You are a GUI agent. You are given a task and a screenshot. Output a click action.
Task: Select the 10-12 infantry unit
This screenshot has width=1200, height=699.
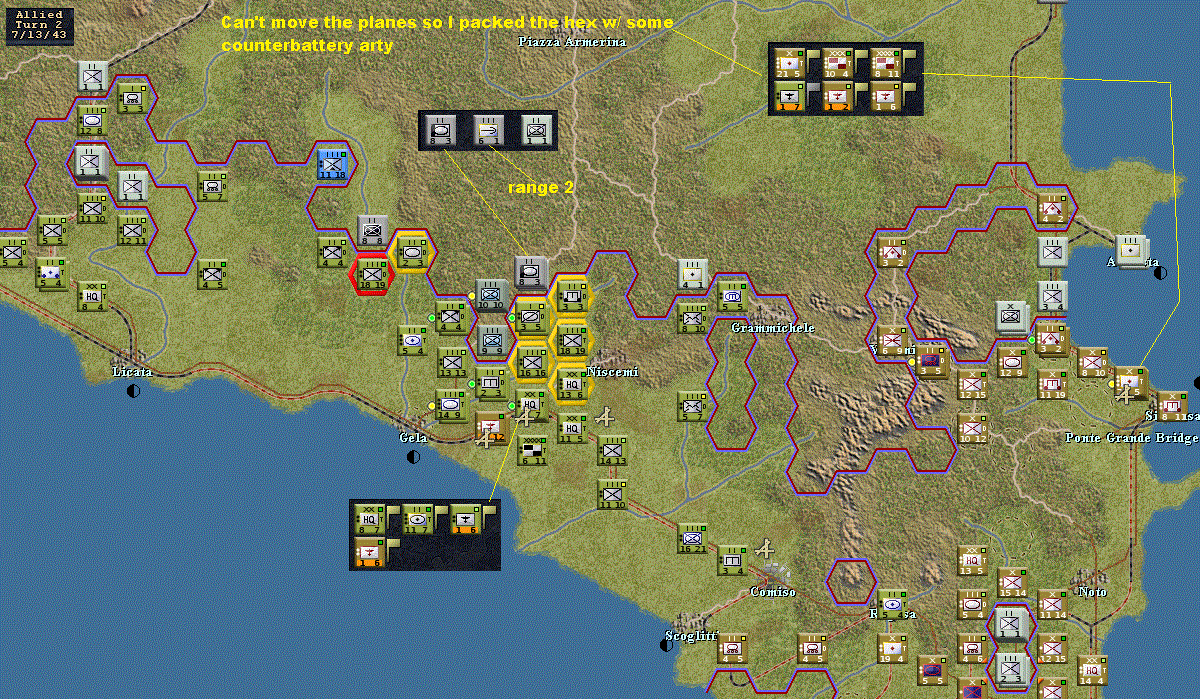[x=971, y=427]
